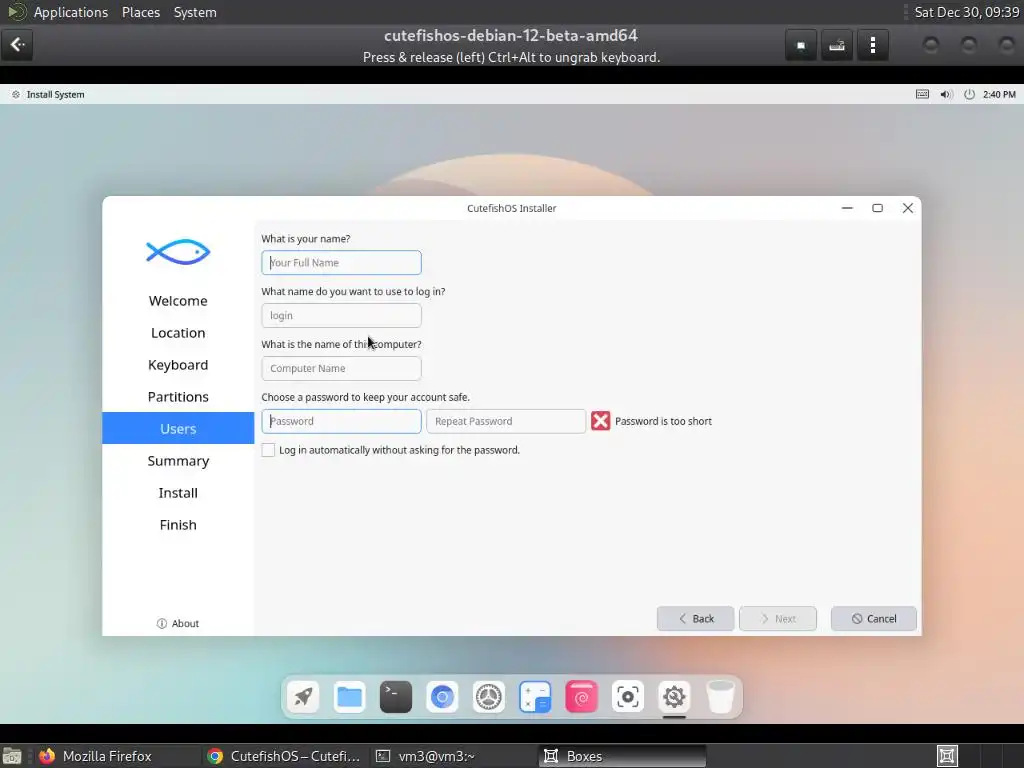Switch to the Chrome CutefishOS taskbar window
The width and height of the screenshot is (1024, 768).
[x=284, y=756]
